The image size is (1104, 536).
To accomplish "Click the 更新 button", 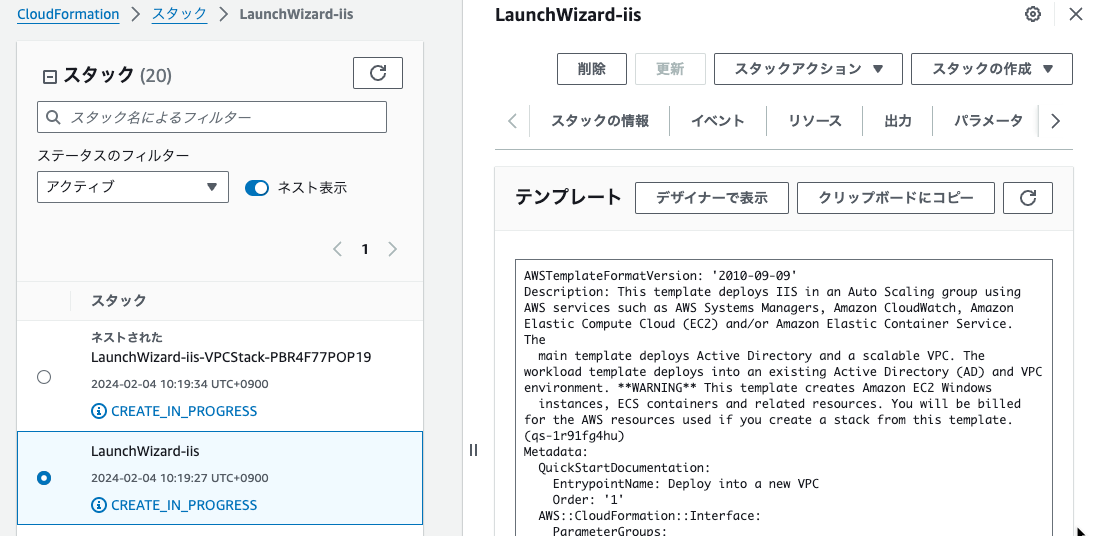I will [x=670, y=69].
